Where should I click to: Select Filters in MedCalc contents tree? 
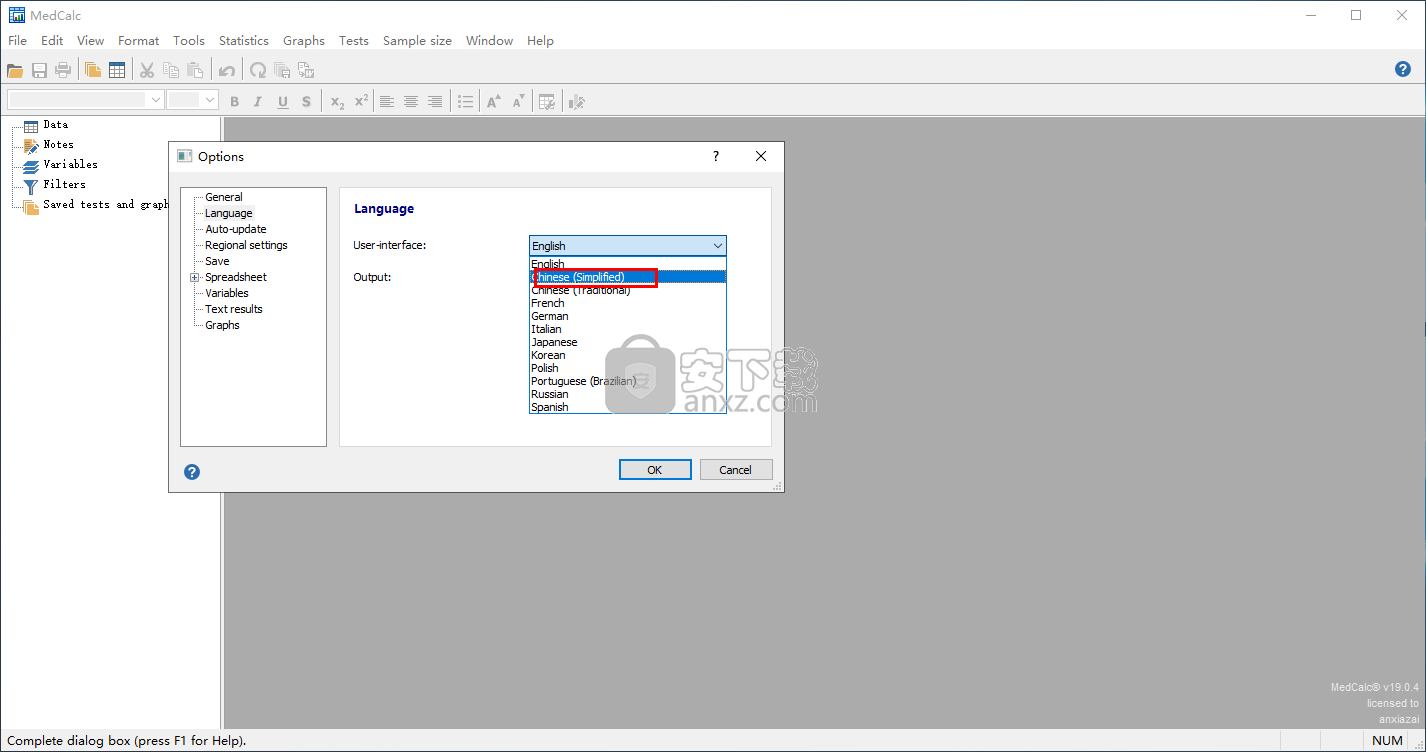(64, 184)
